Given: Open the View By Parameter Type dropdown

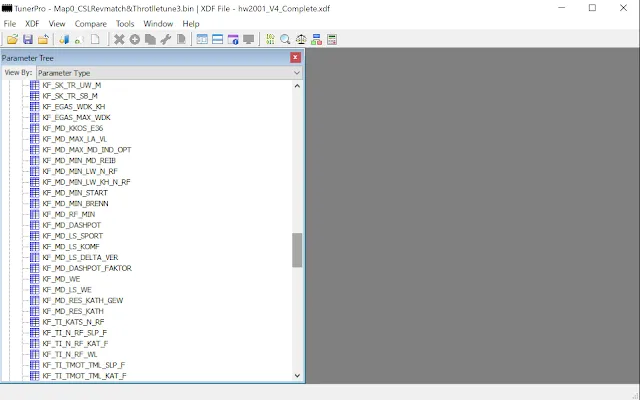Looking at the screenshot, I should tap(169, 73).
